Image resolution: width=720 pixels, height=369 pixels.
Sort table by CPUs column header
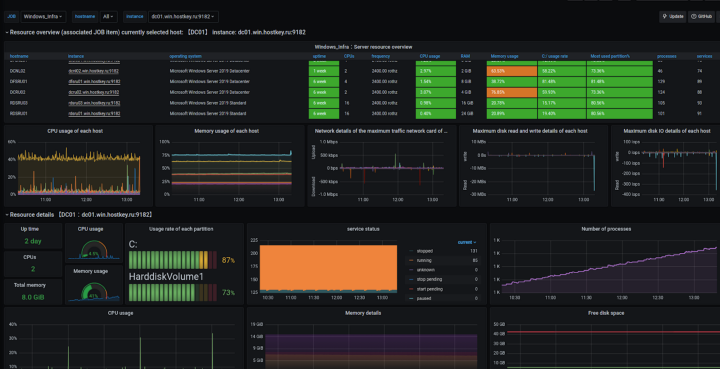coord(349,56)
